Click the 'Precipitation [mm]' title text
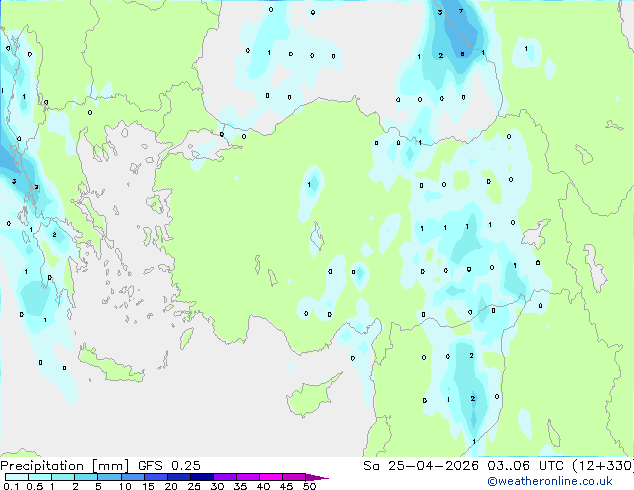The image size is (634, 490). [x=65, y=466]
